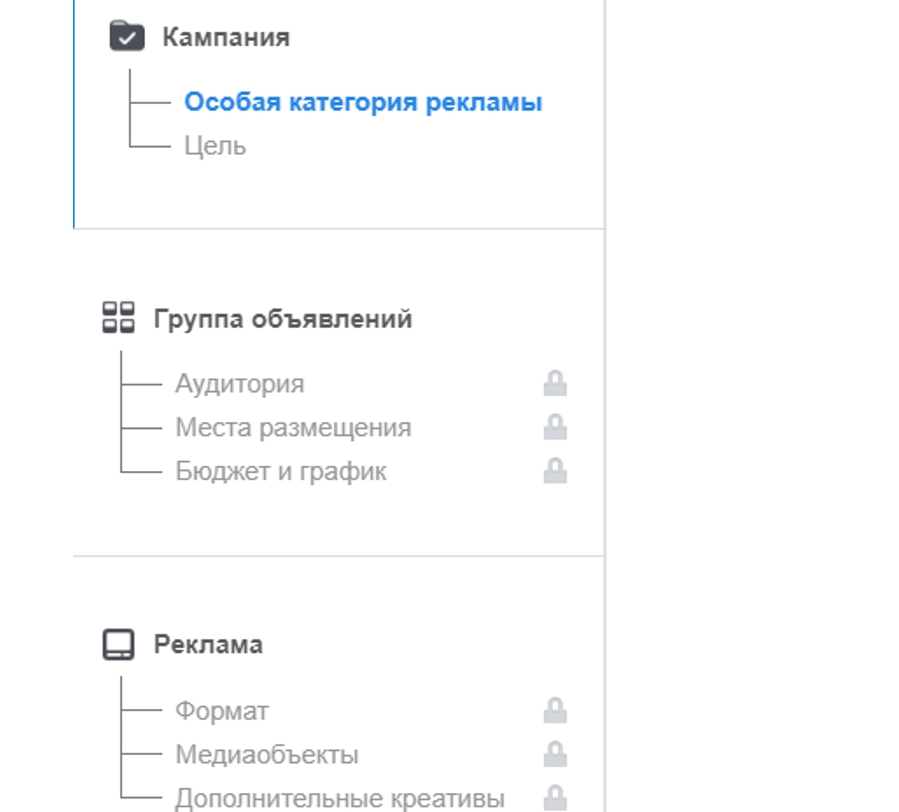Open the Бюджет и график step
This screenshot has height=812, width=899.
[x=281, y=472]
